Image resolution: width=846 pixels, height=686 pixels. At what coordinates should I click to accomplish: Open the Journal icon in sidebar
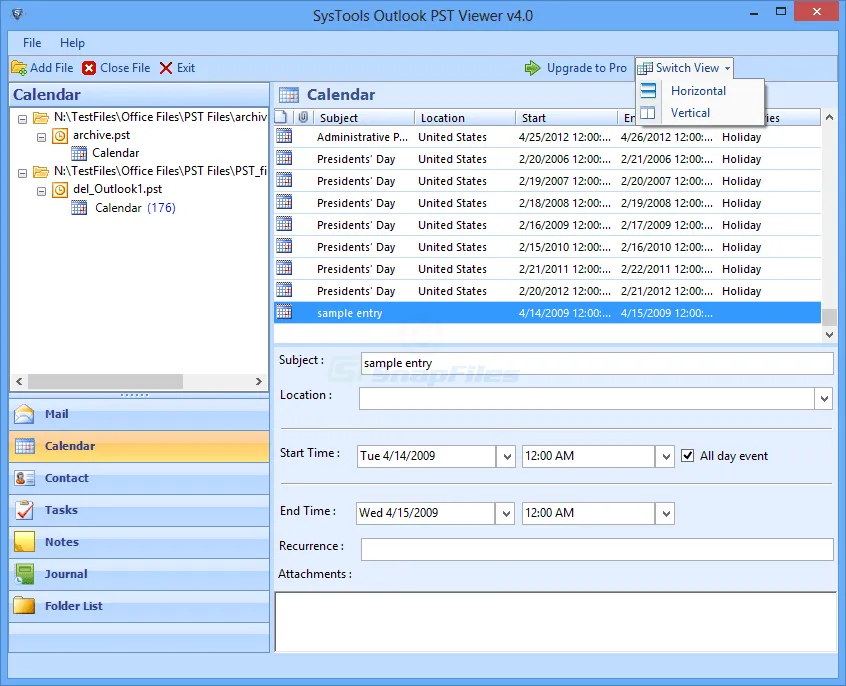[x=25, y=574]
